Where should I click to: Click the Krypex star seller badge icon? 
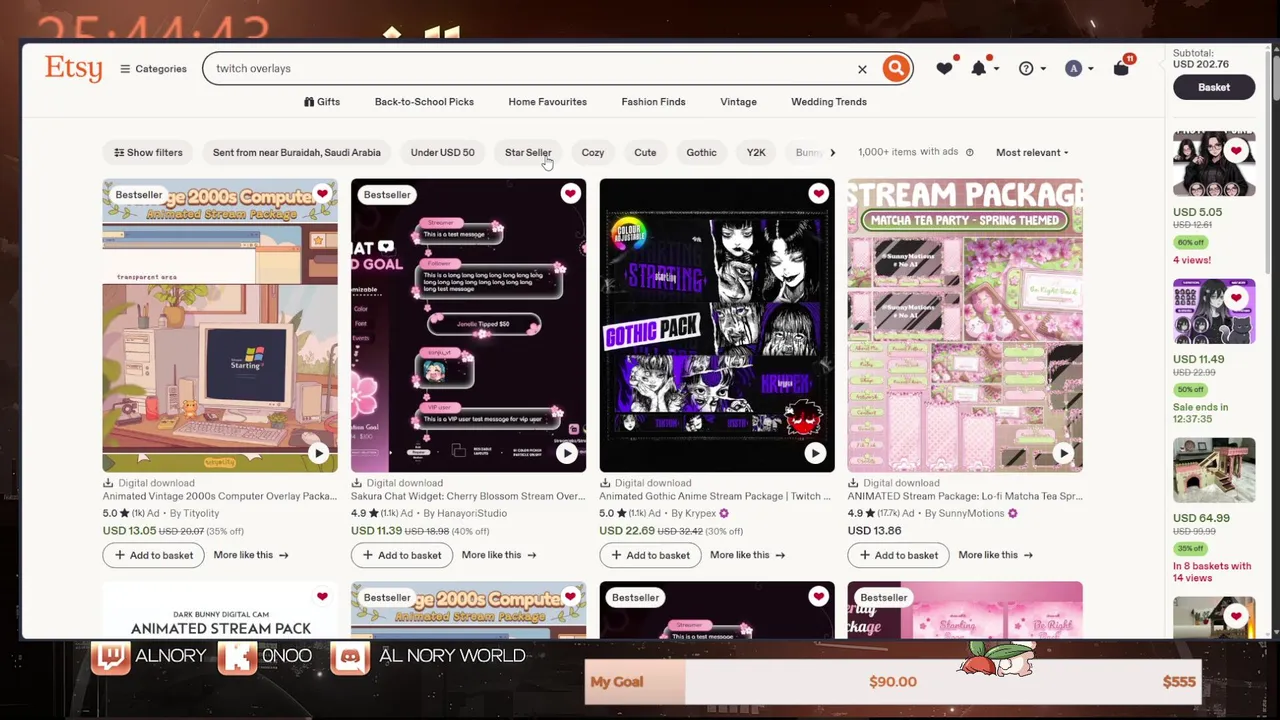click(x=724, y=514)
